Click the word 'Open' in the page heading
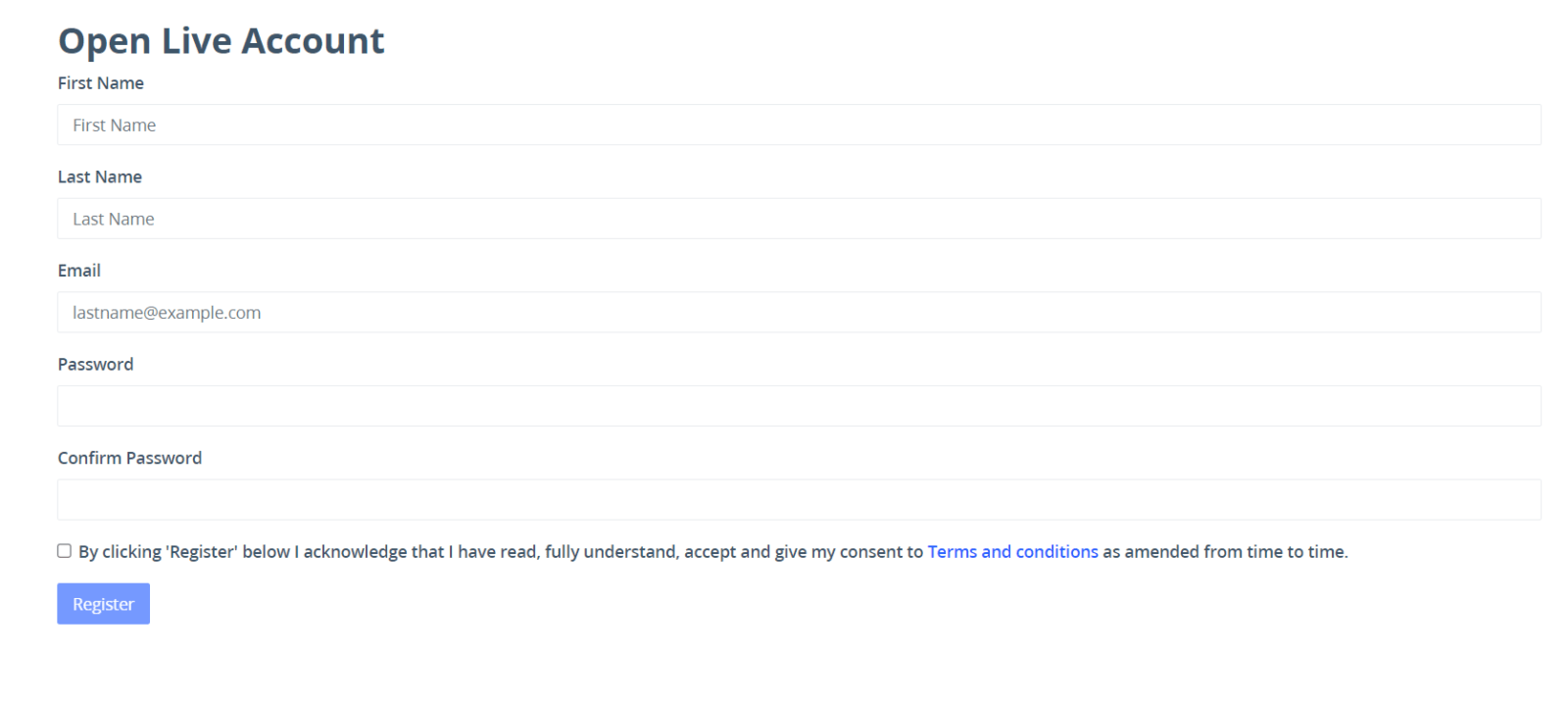 click(x=105, y=41)
